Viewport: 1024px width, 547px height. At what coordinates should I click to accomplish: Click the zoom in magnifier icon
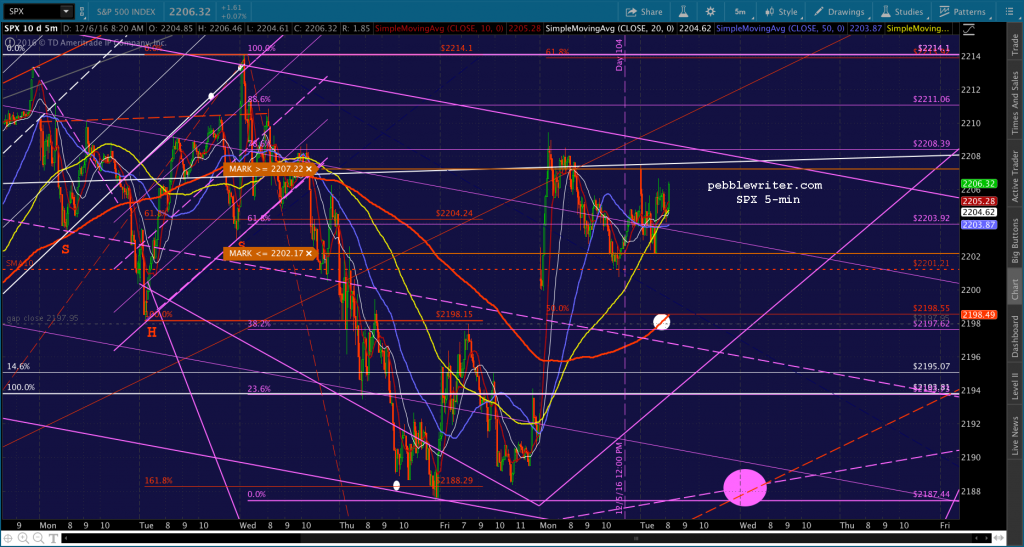point(22,538)
